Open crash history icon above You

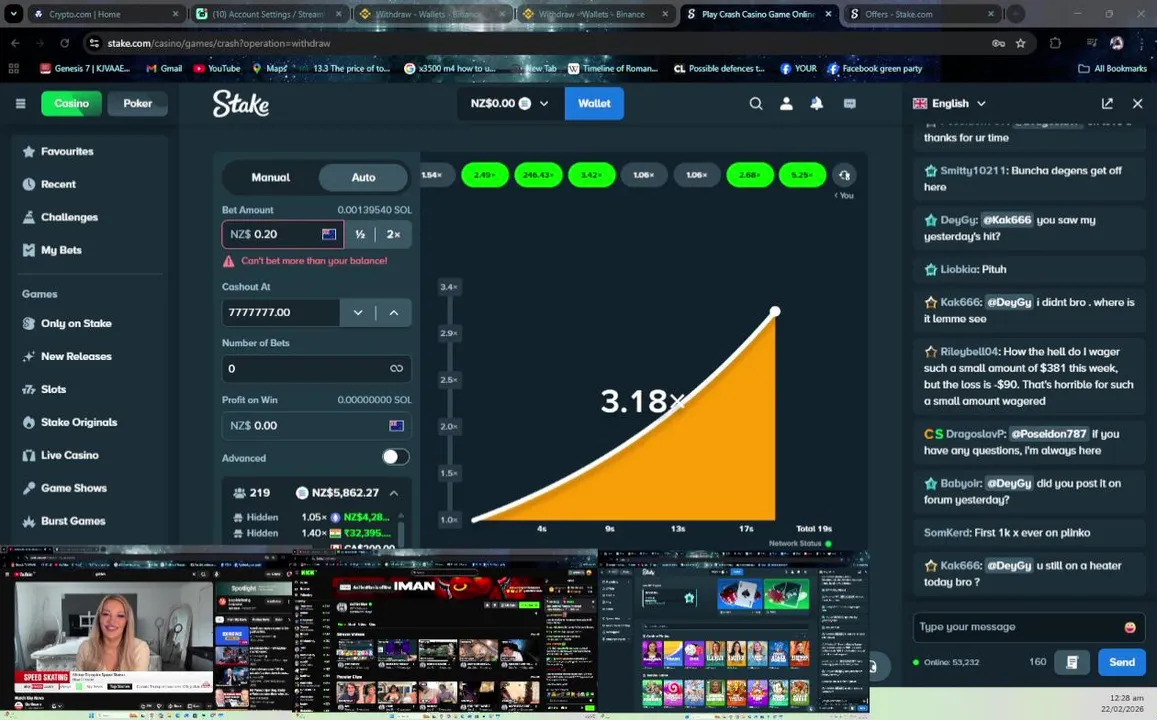tap(845, 175)
